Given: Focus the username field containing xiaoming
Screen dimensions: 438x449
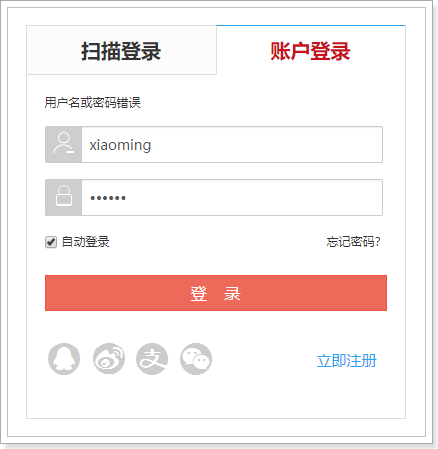Looking at the screenshot, I should (232, 144).
